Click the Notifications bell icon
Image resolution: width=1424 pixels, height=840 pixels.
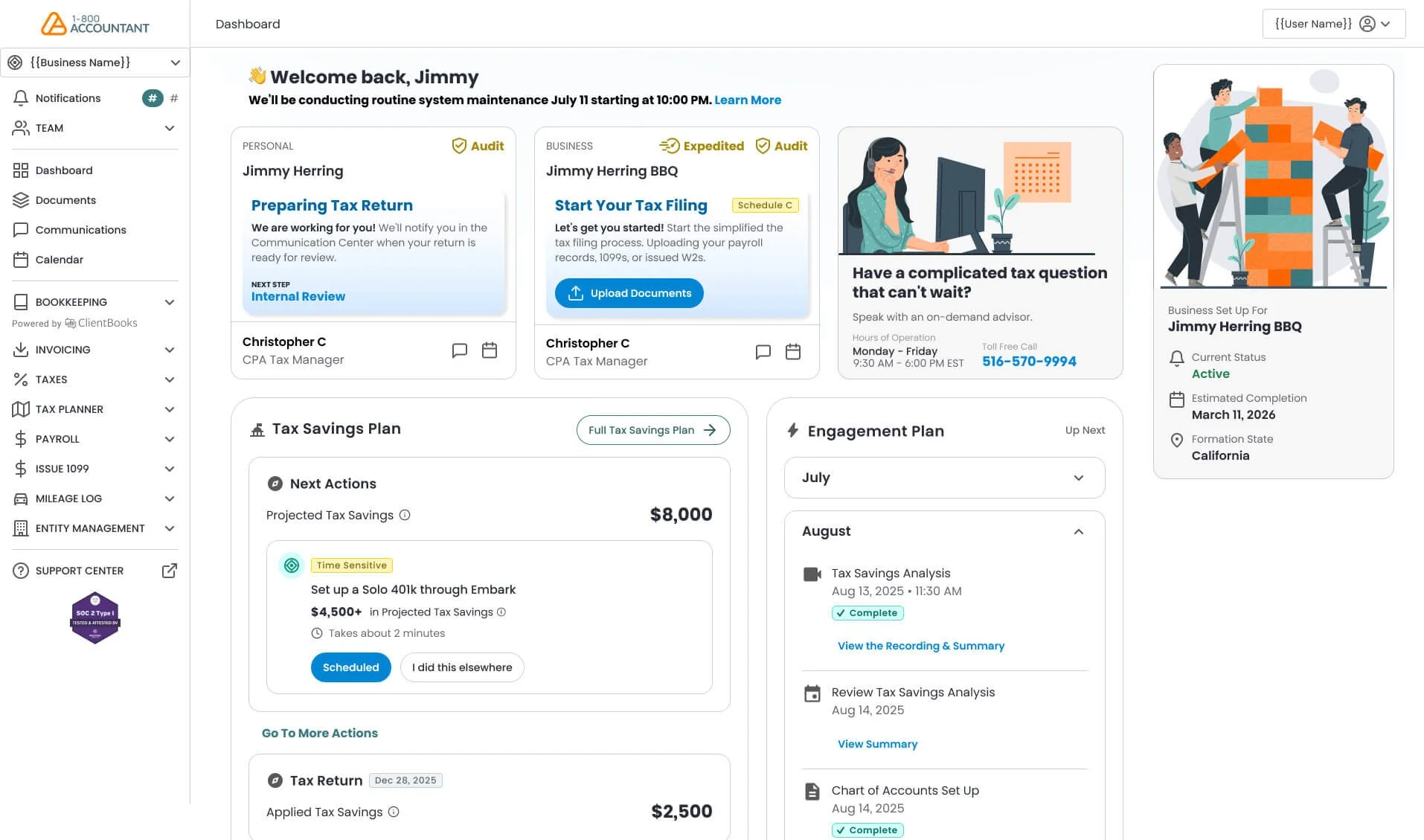(21, 98)
